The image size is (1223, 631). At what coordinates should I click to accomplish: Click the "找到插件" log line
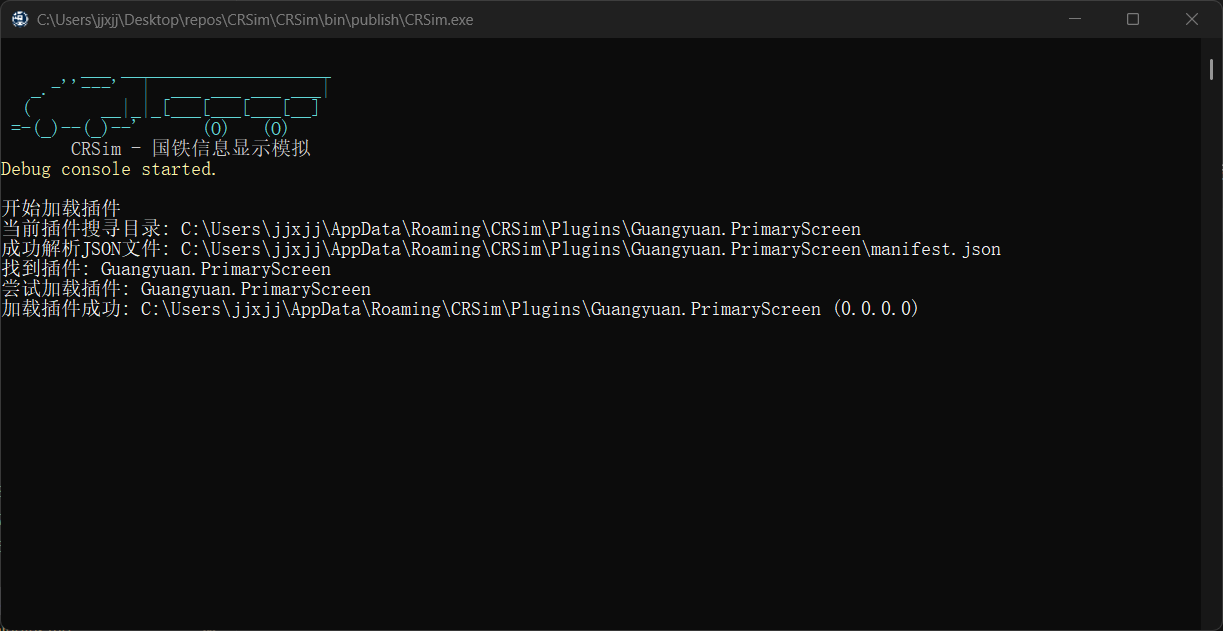point(166,269)
